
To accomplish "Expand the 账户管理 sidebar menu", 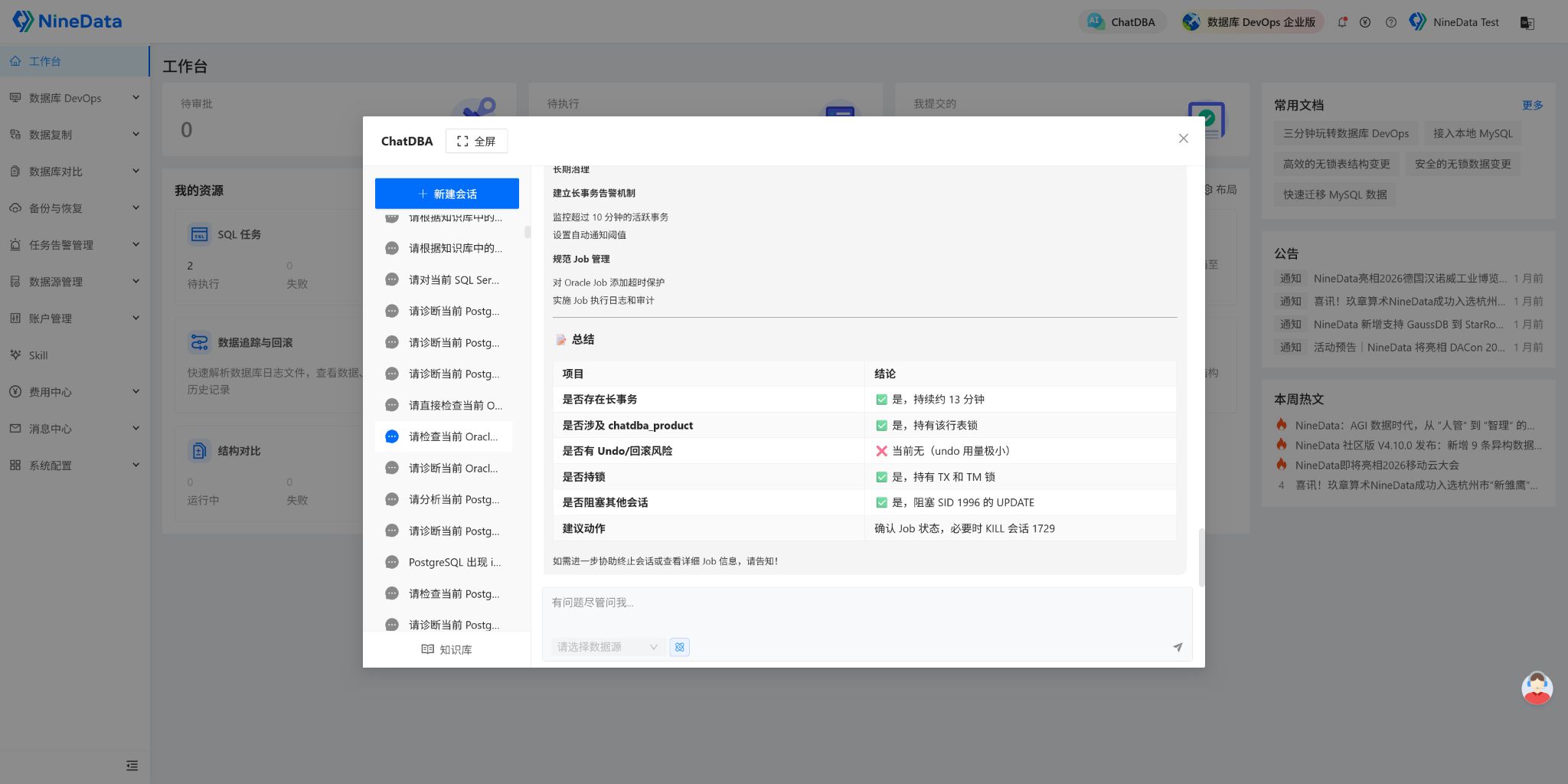I will (x=75, y=318).
